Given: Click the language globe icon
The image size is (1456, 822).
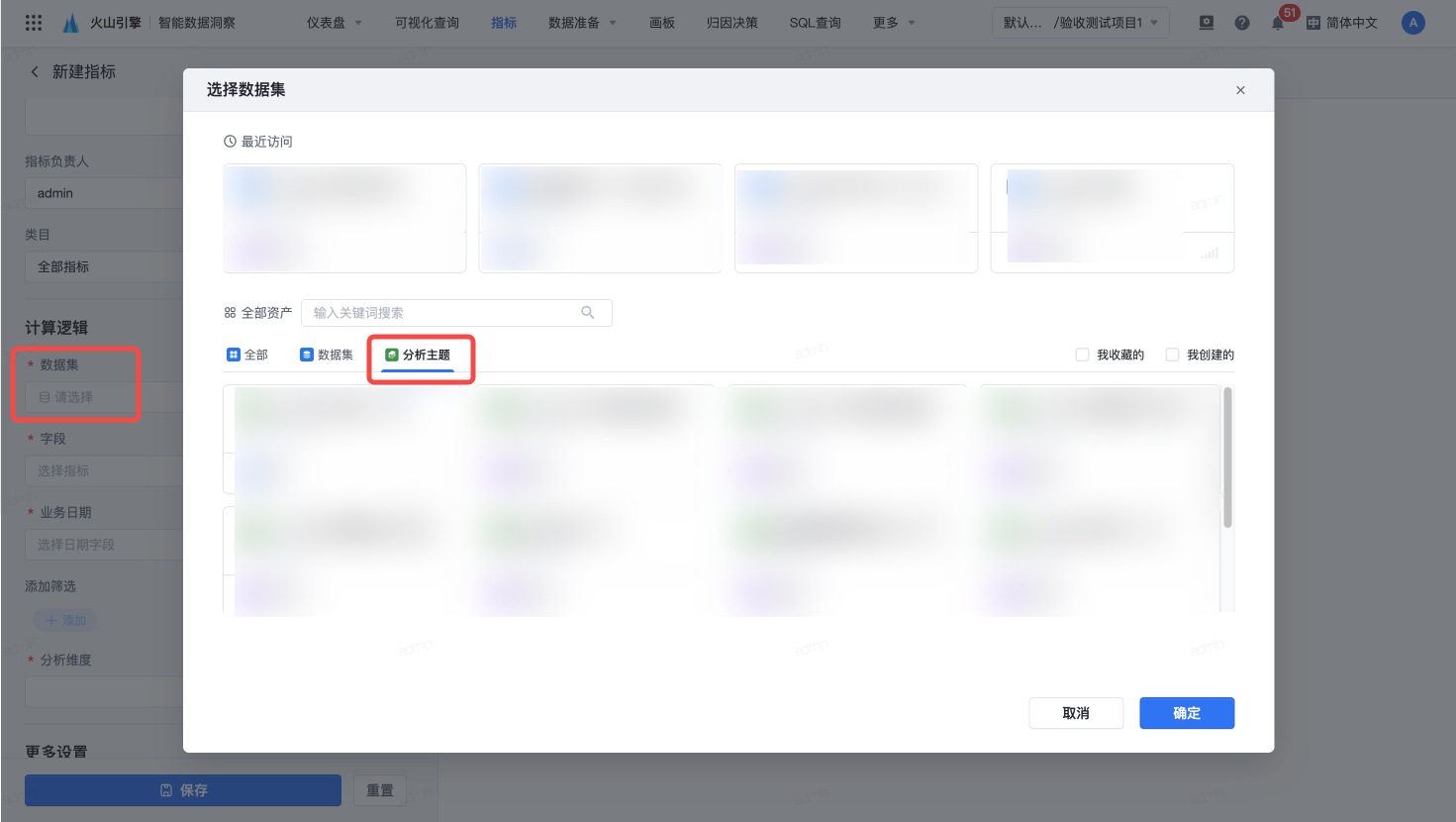Looking at the screenshot, I should 1313,23.
